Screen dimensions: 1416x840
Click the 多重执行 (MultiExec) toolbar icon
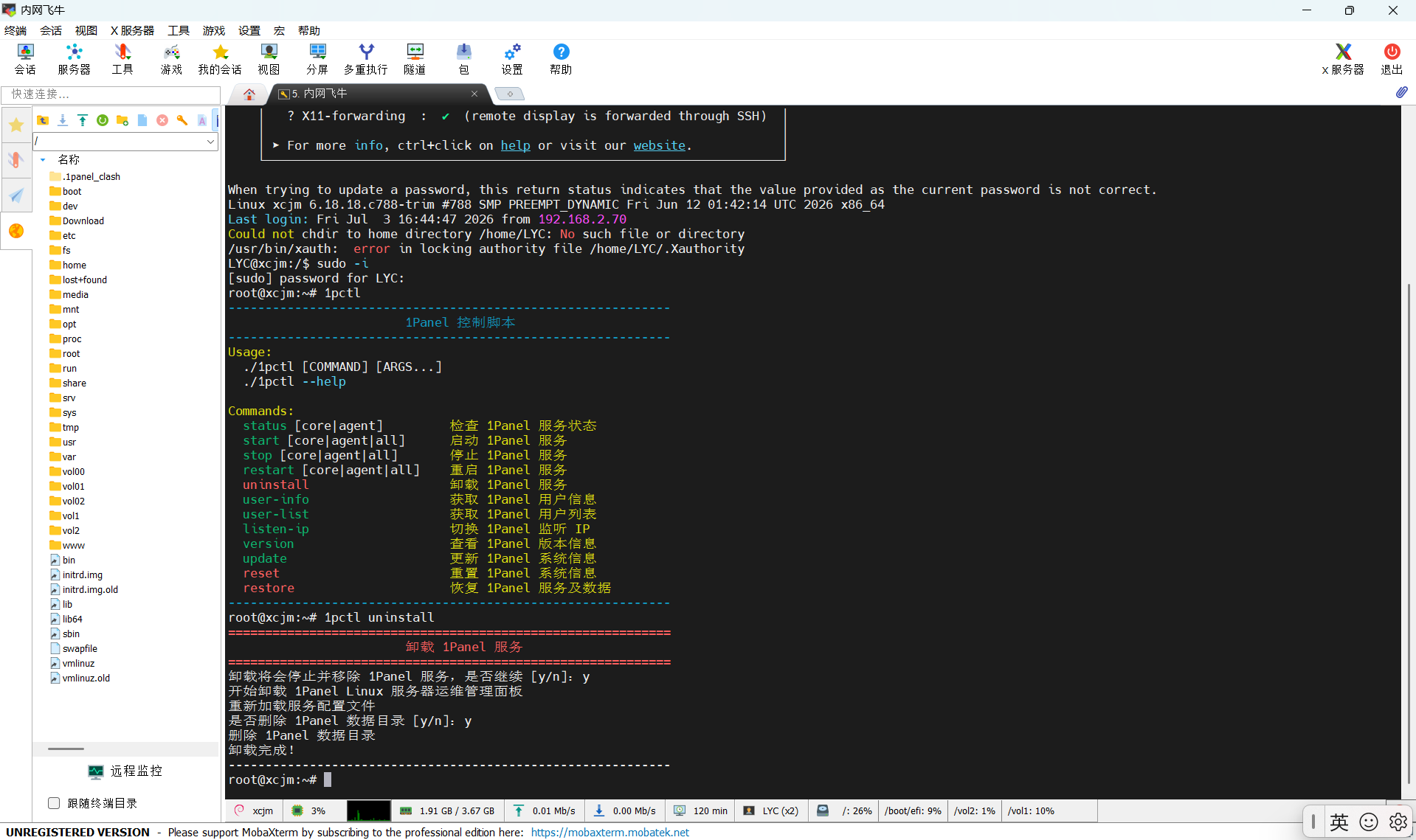pos(366,59)
